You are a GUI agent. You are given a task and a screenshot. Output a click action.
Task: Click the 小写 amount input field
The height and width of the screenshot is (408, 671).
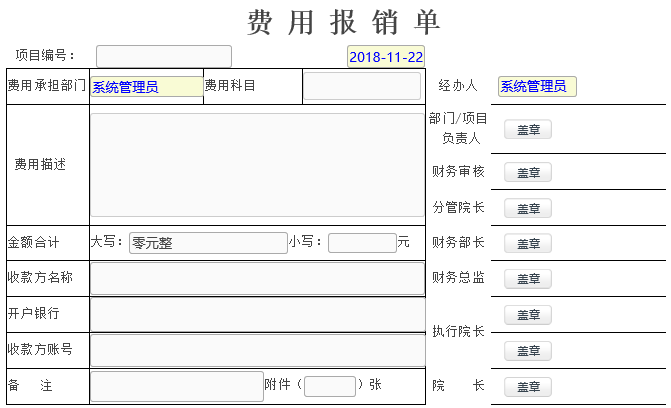(x=362, y=243)
